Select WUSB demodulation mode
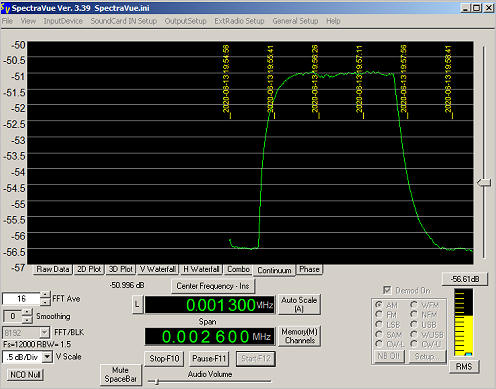The height and width of the screenshot is (389, 496). (x=414, y=334)
